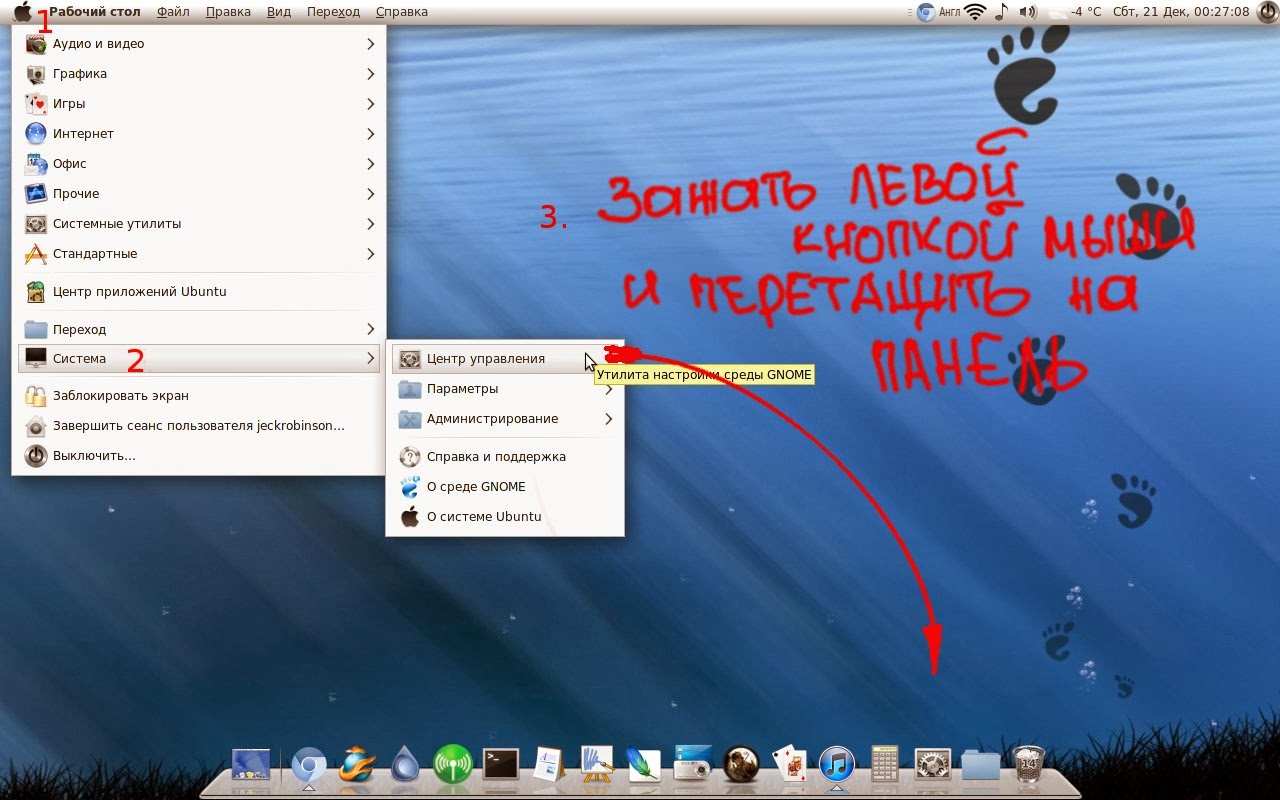The image size is (1280, 800).
Task: Click the desktop preview icon in the dock
Action: pyautogui.click(x=251, y=764)
